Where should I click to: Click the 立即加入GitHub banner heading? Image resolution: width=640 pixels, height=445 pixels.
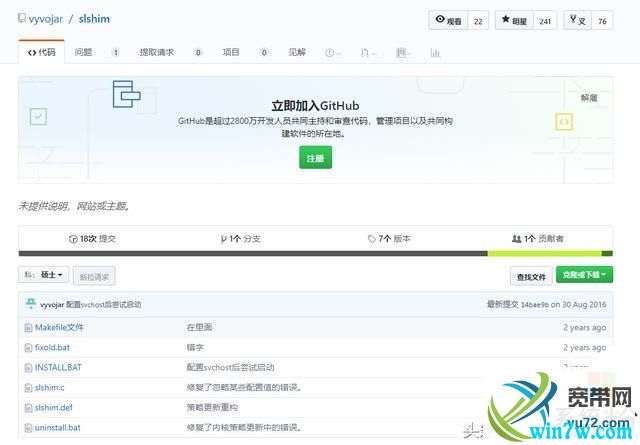click(316, 106)
